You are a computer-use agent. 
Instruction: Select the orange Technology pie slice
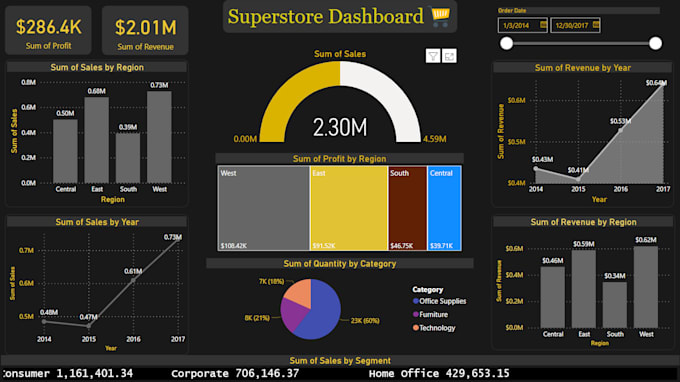point(300,293)
